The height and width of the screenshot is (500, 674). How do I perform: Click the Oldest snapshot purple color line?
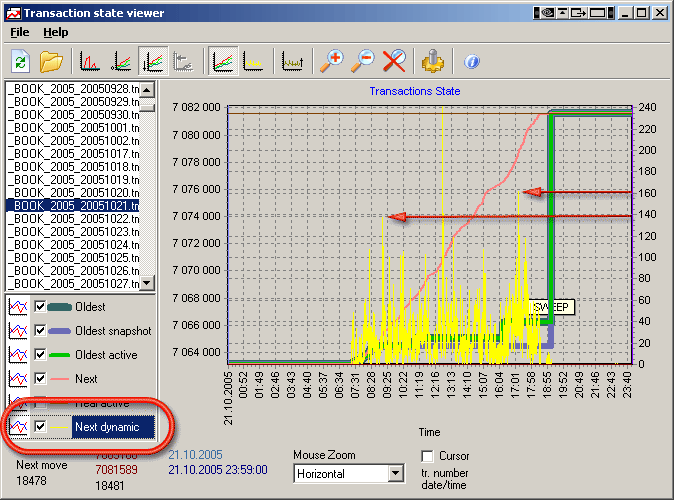point(59,331)
